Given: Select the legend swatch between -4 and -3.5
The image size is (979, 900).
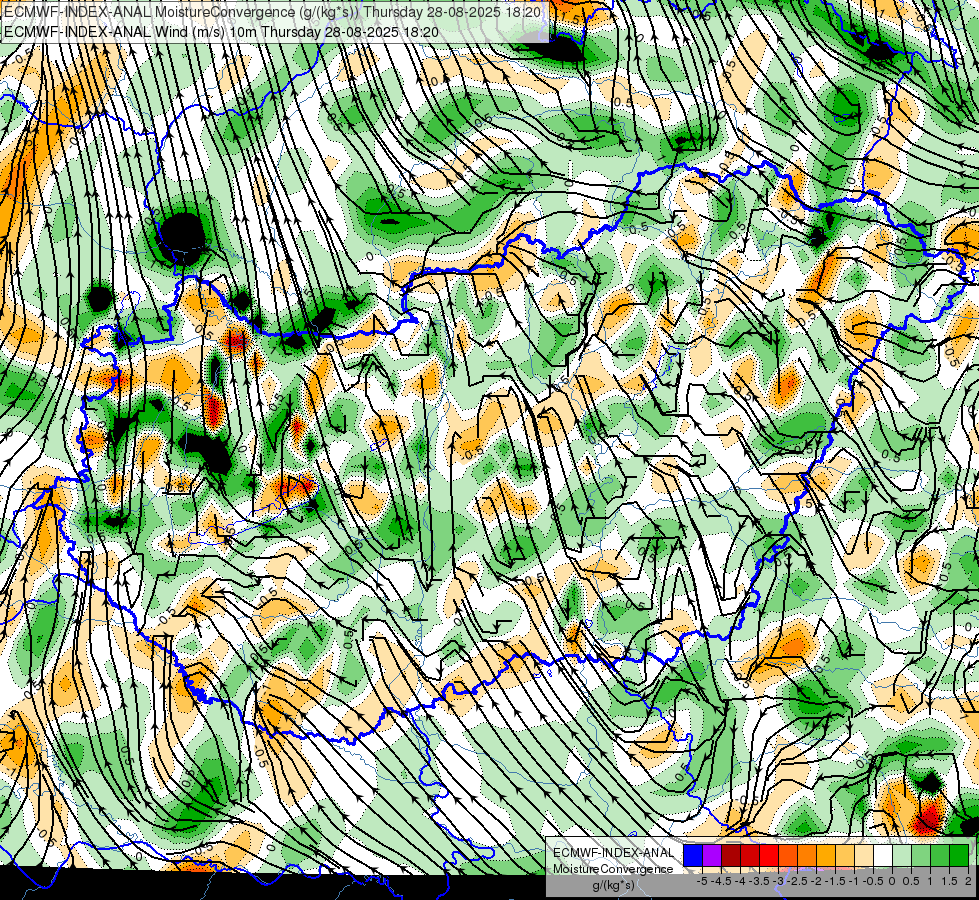Looking at the screenshot, I should [750, 856].
